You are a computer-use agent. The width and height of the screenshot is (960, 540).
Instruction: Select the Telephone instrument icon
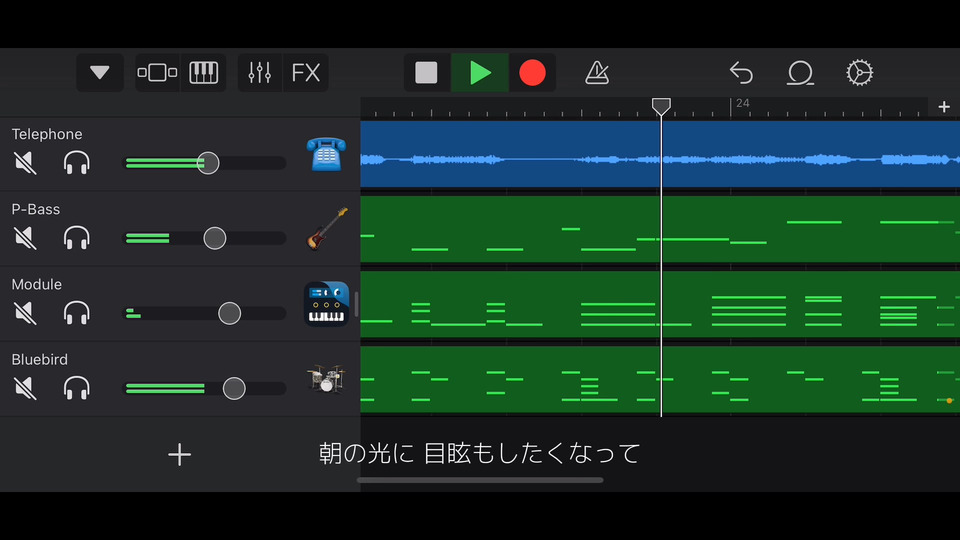(326, 154)
